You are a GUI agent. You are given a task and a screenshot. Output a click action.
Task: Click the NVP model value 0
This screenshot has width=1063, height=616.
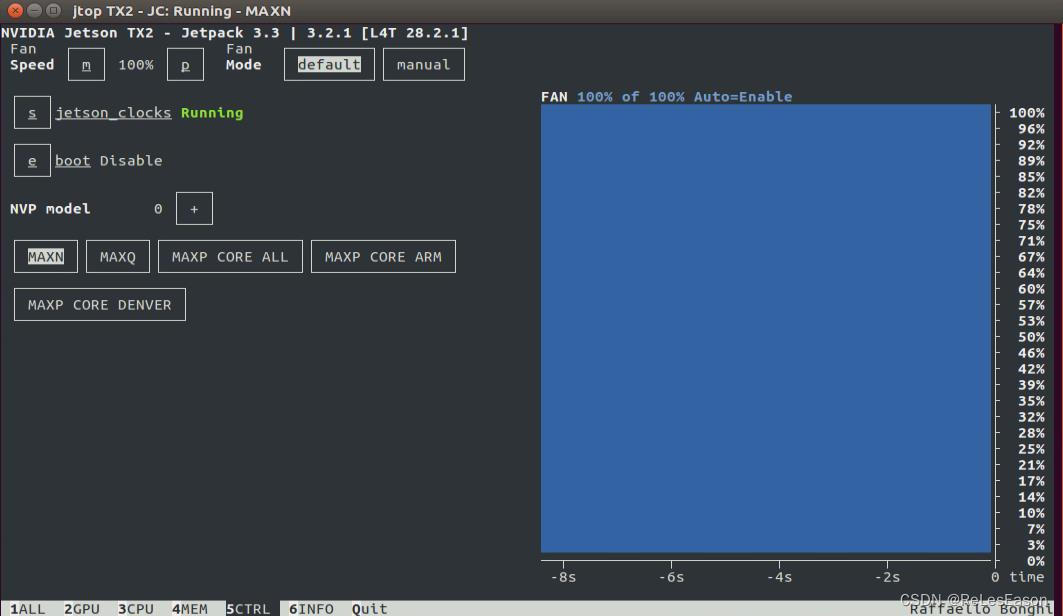(158, 209)
